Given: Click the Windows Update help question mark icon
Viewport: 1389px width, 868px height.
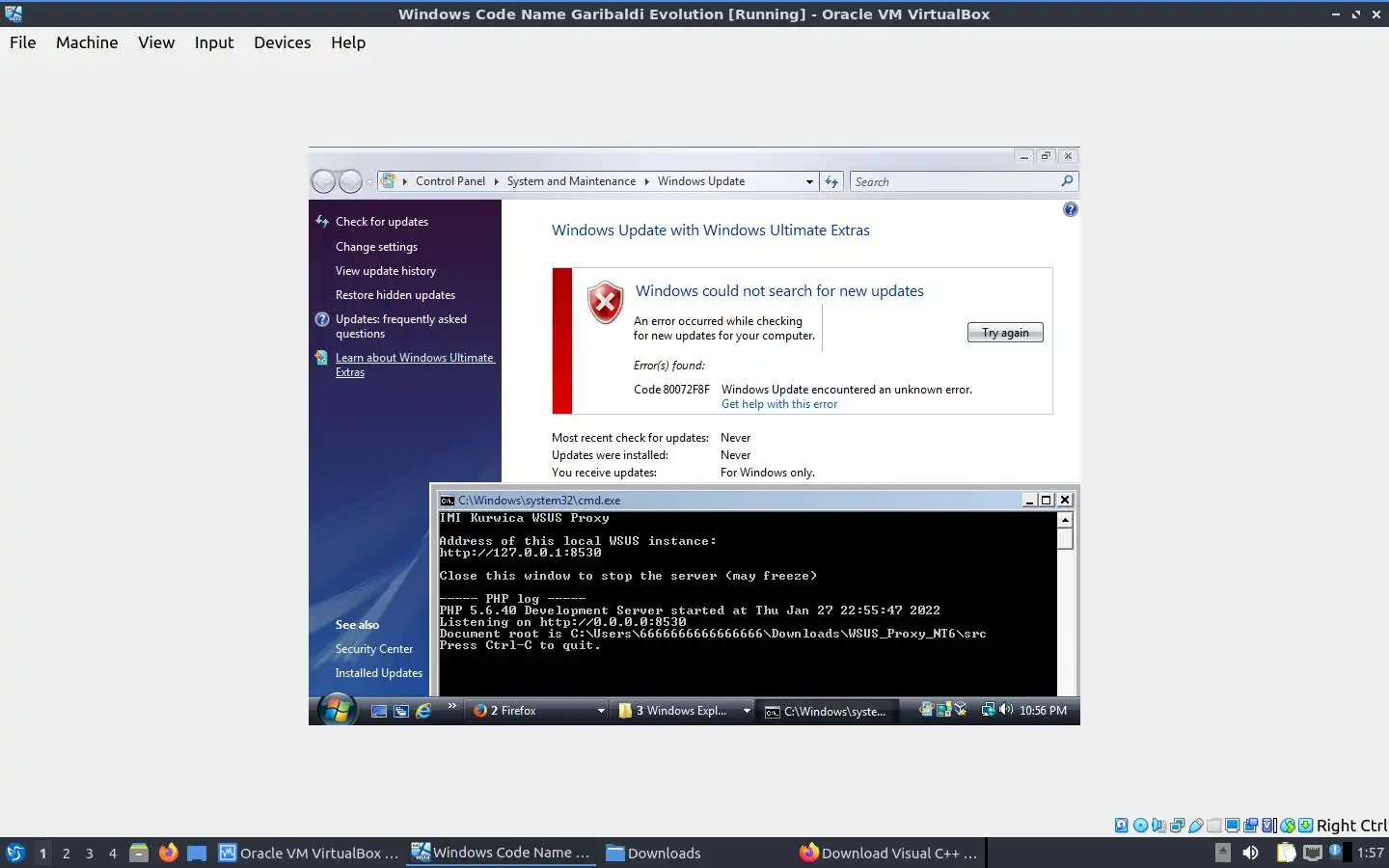Looking at the screenshot, I should coord(1070,209).
